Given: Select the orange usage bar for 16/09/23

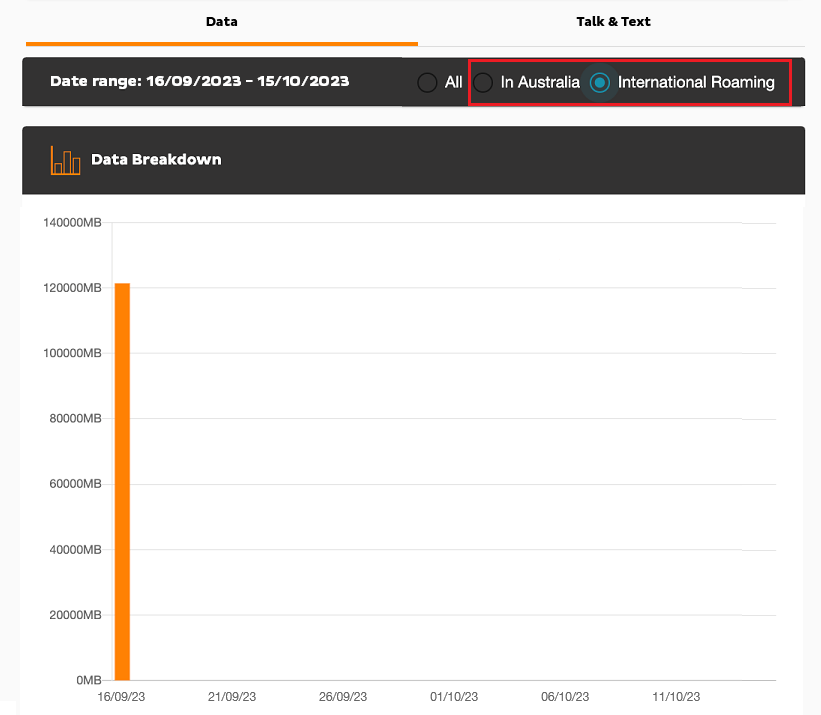Looking at the screenshot, I should (120, 480).
